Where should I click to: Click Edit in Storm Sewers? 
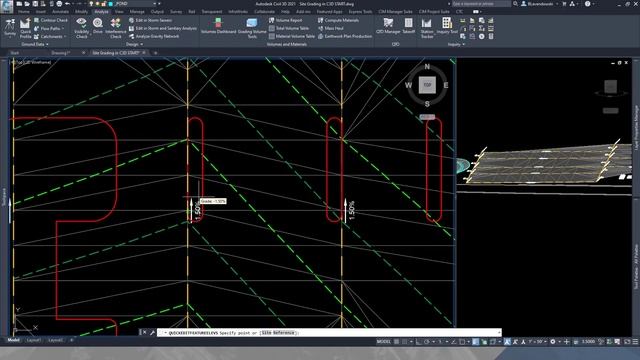tap(150, 20)
